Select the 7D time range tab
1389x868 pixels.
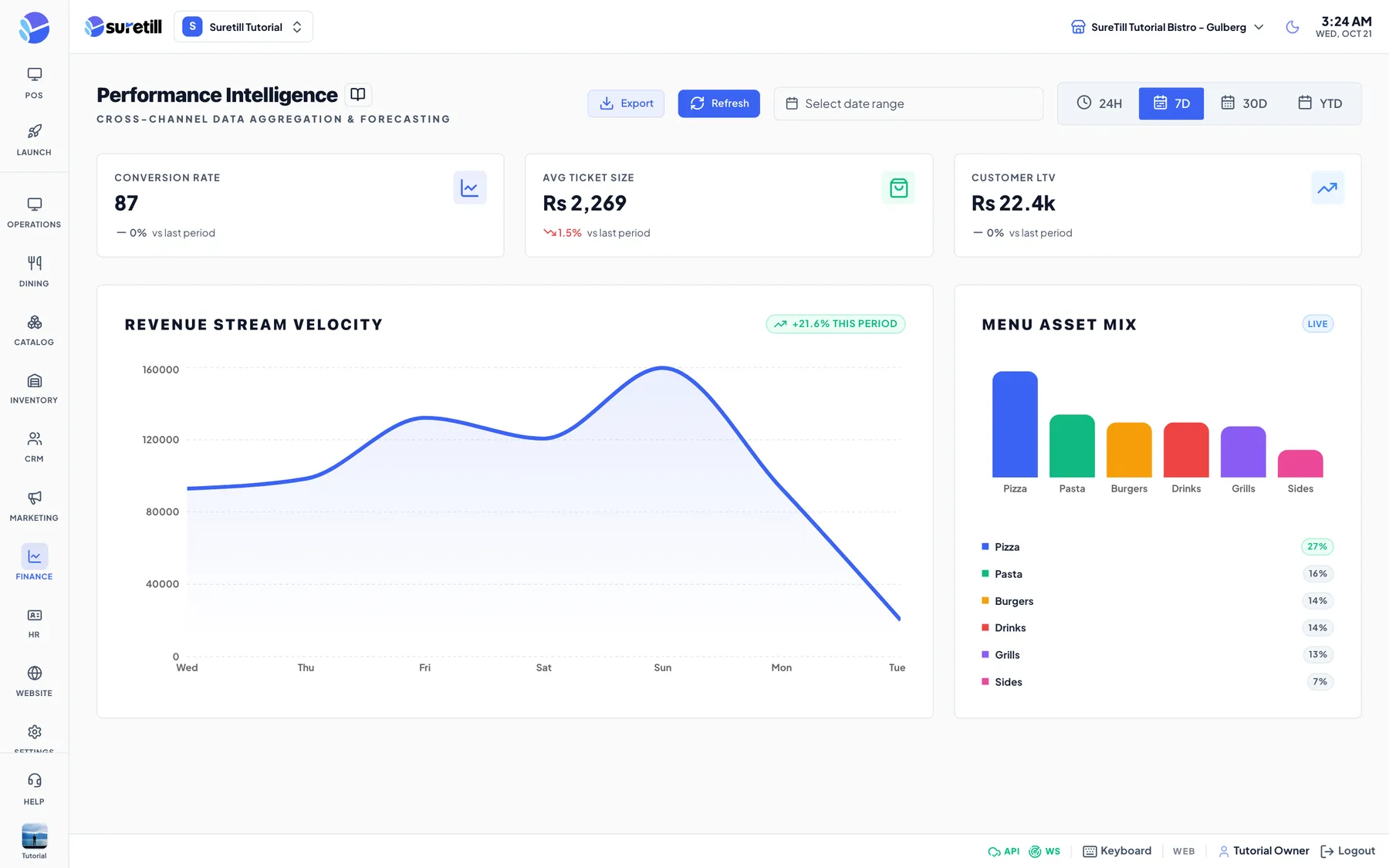1171,103
